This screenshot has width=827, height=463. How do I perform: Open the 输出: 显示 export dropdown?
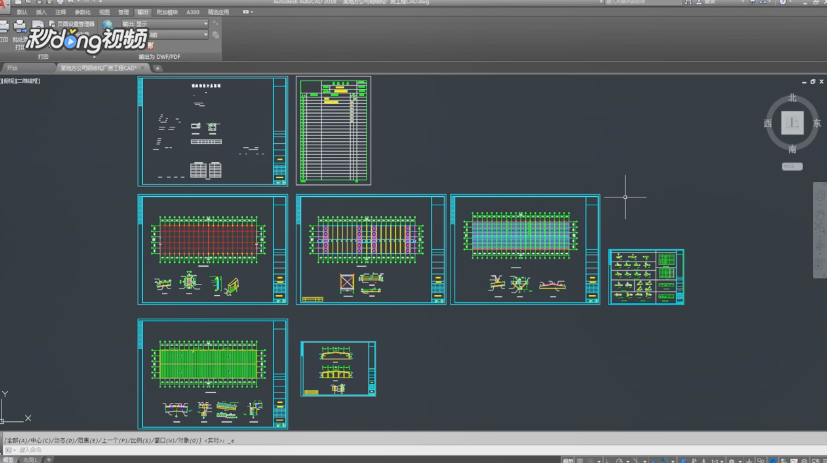[x=164, y=24]
